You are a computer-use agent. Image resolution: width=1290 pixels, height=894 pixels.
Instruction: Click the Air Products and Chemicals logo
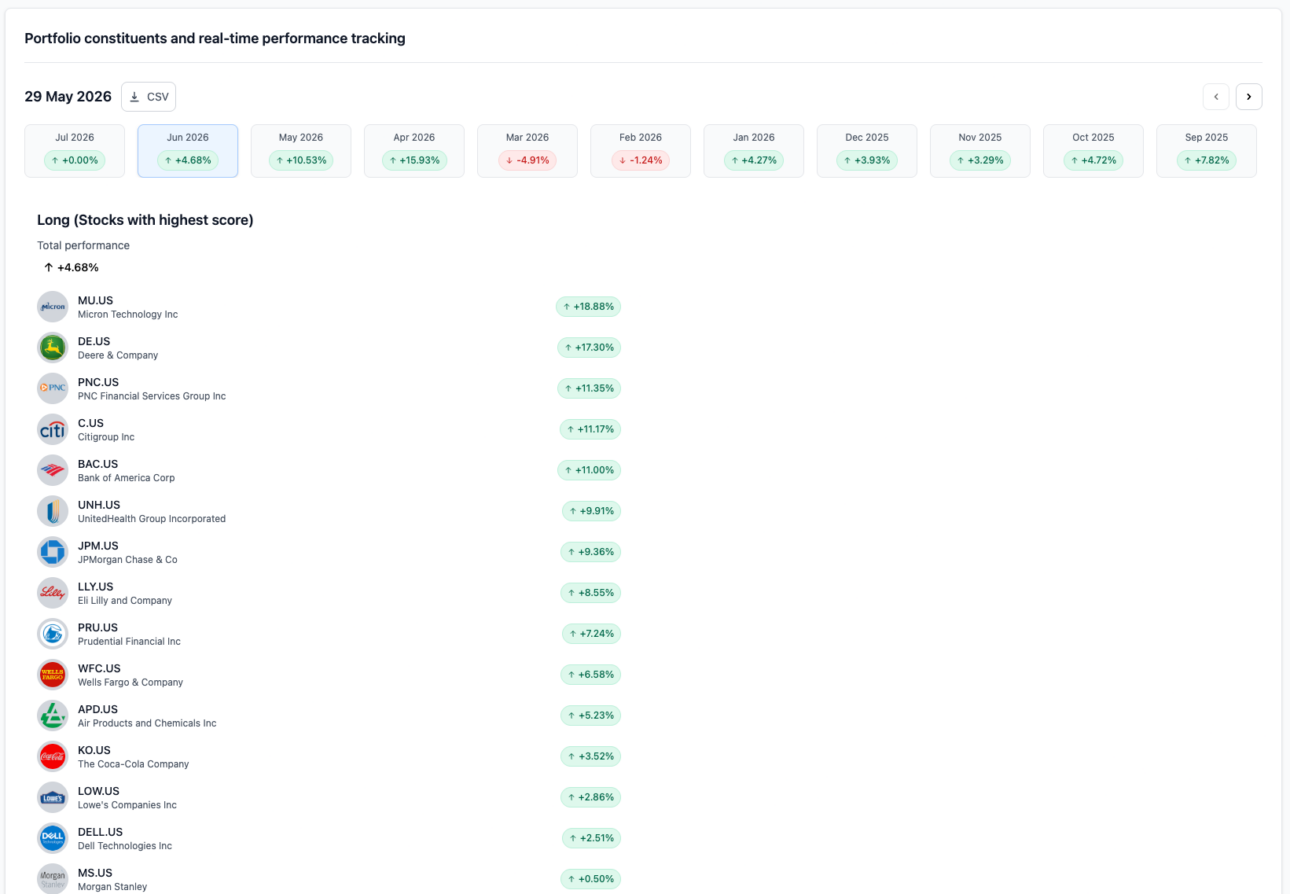(x=52, y=716)
